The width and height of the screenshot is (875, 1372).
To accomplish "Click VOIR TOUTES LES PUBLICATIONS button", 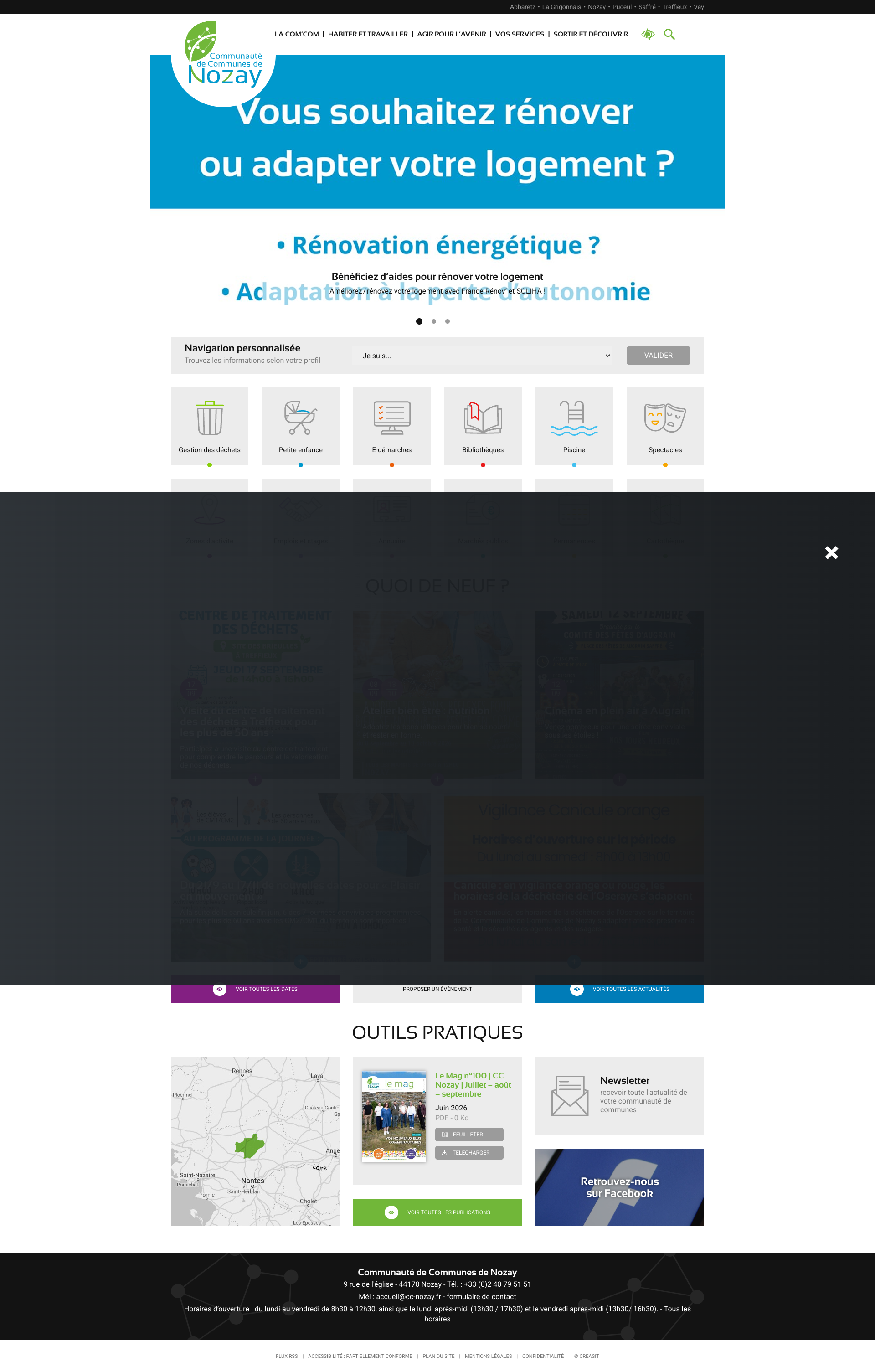I will pos(437,1212).
